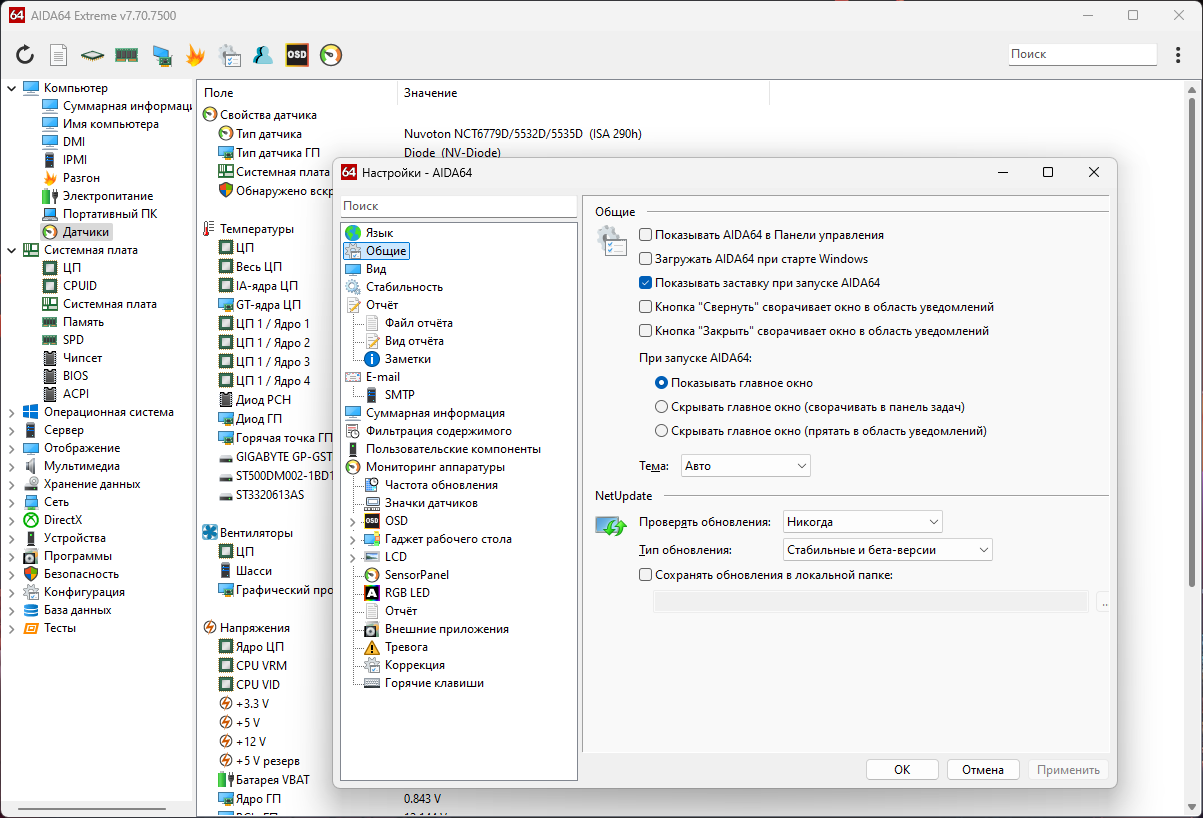Uncheck Показывать заставку при запуске AIDA64
The image size is (1203, 818).
(646, 283)
